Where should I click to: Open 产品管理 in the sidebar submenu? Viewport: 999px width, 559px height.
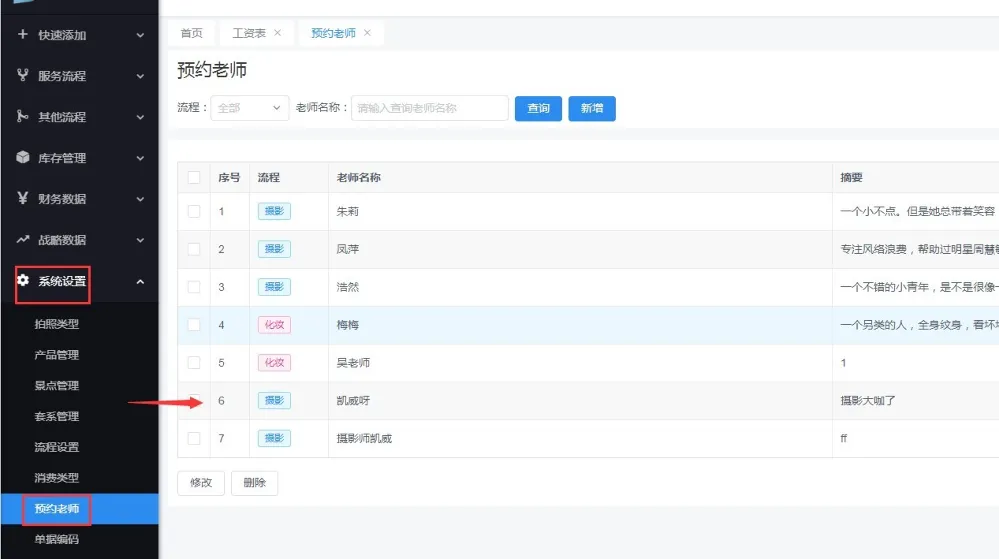point(56,355)
